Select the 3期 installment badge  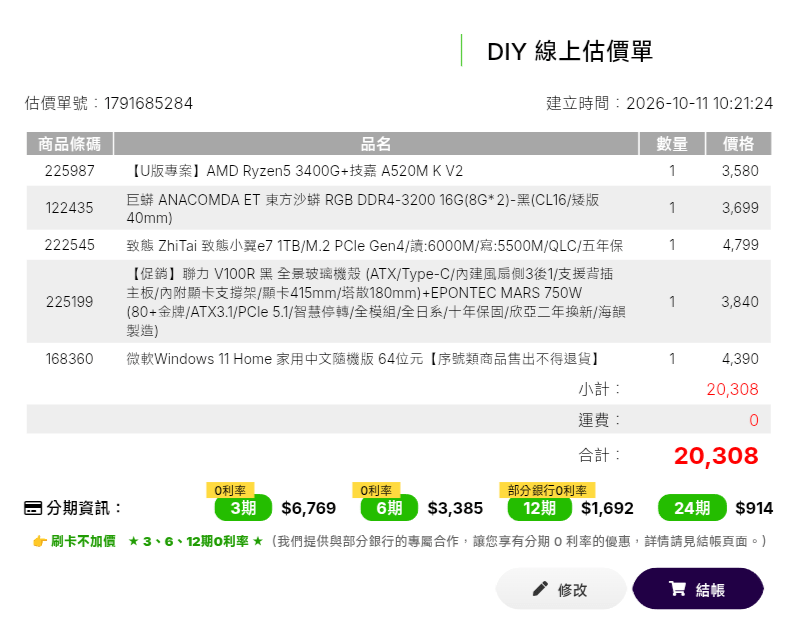pyautogui.click(x=243, y=508)
